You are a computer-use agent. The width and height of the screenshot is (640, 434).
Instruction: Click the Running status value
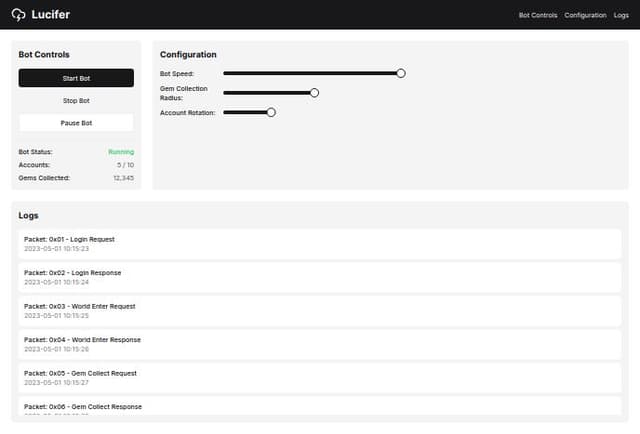click(121, 152)
